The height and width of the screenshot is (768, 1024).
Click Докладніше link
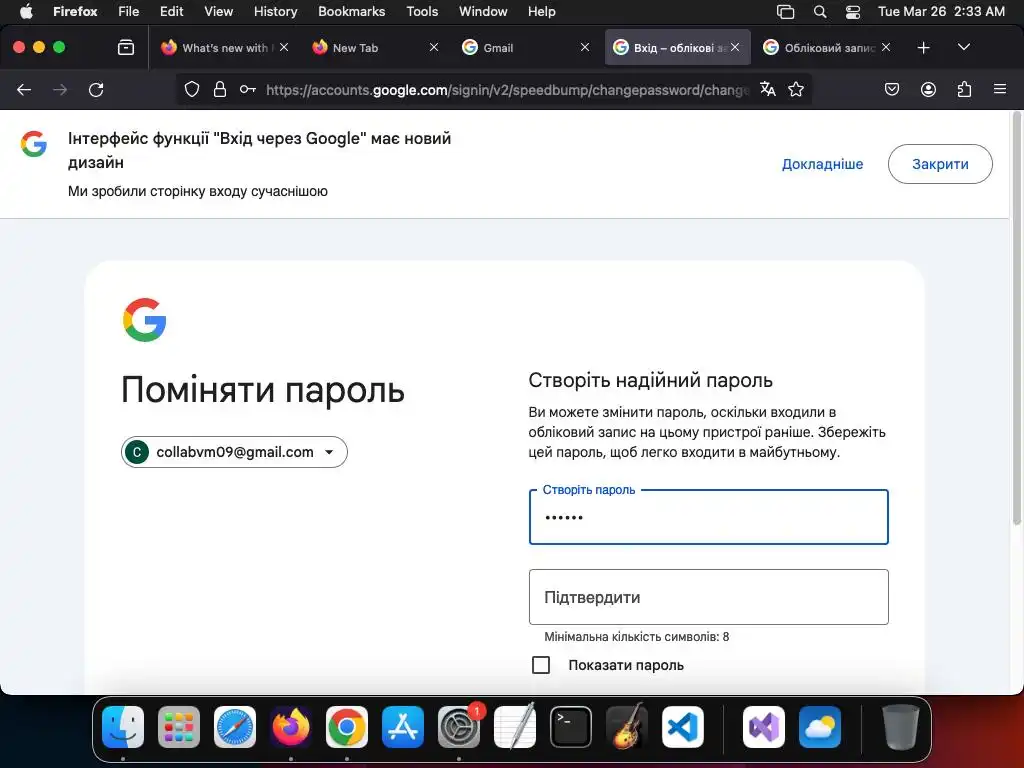coord(822,164)
